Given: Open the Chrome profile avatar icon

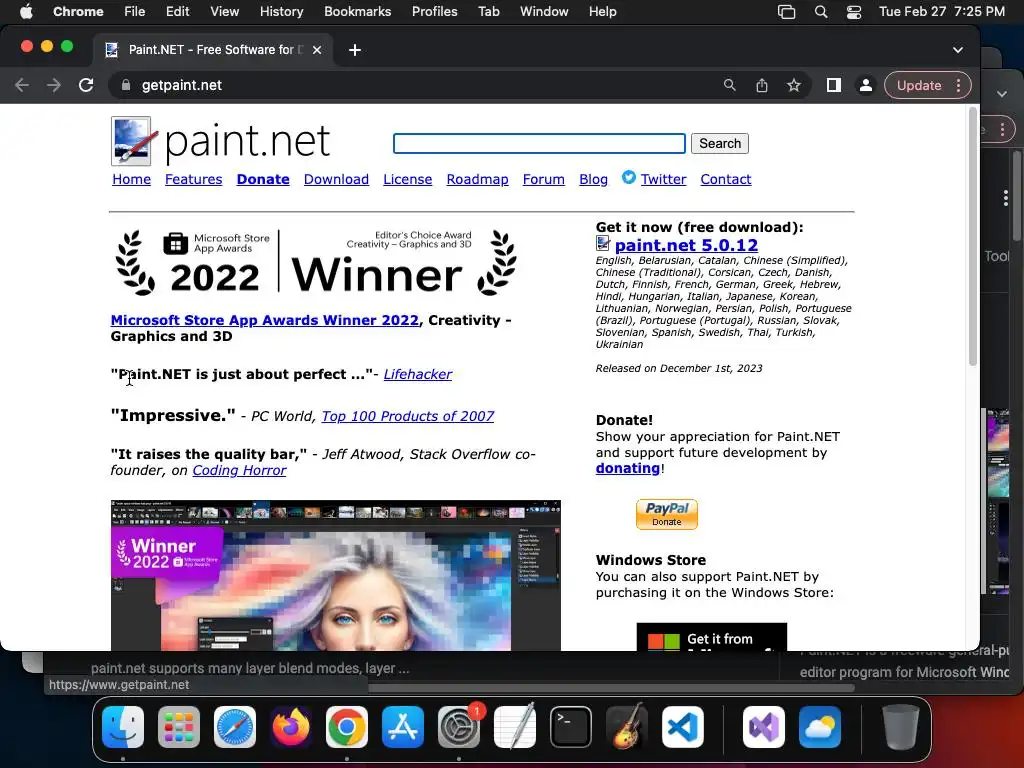Looking at the screenshot, I should [865, 85].
